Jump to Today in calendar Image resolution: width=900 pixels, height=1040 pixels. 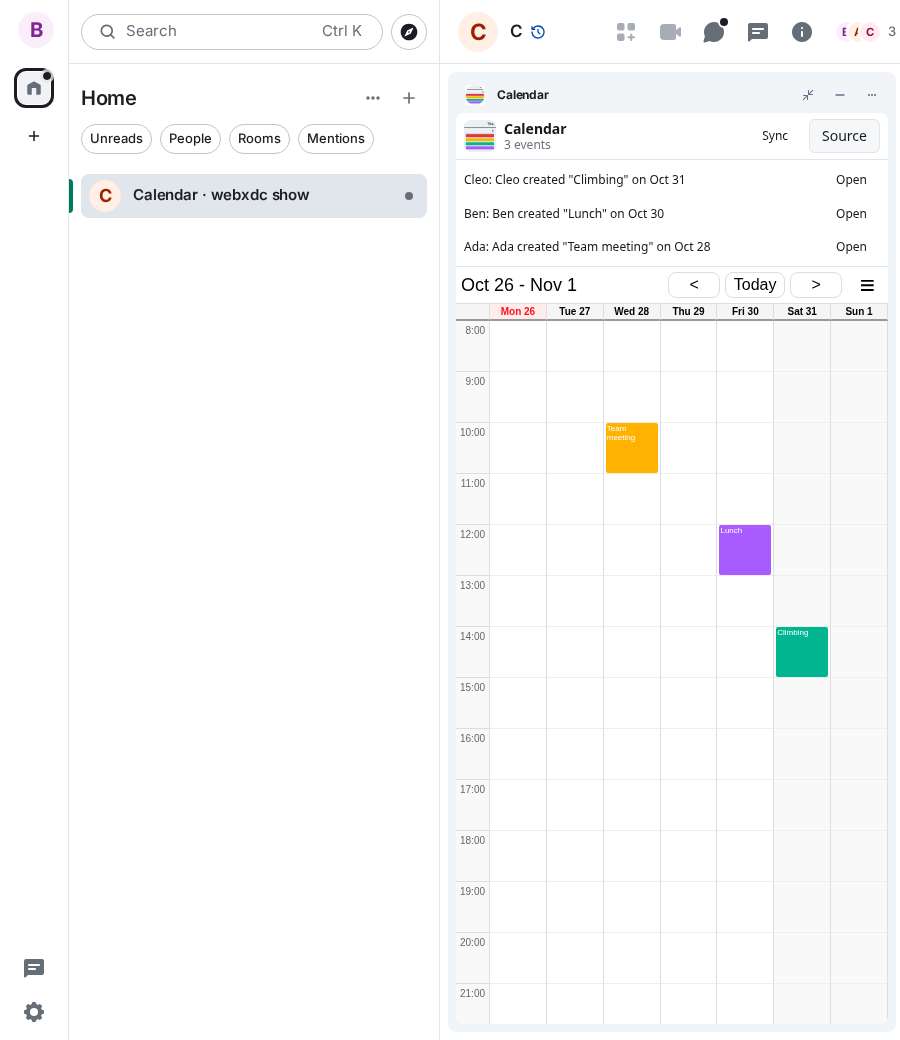[x=755, y=285]
